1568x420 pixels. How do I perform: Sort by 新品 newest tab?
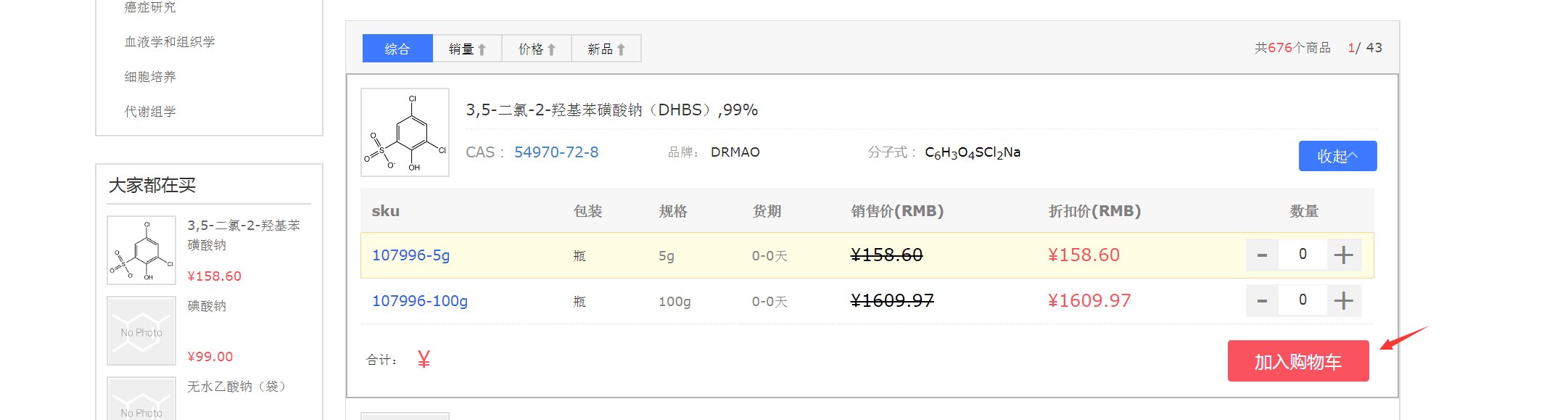pyautogui.click(x=606, y=49)
